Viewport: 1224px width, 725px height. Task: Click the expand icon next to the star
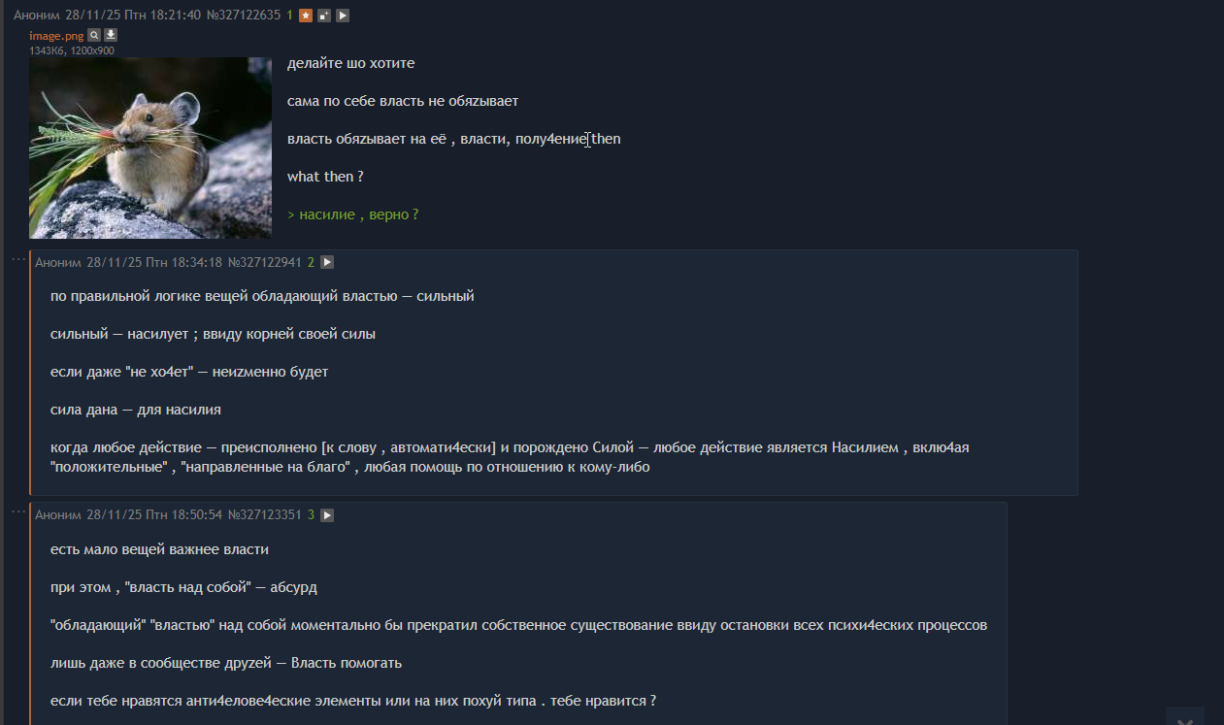[325, 16]
